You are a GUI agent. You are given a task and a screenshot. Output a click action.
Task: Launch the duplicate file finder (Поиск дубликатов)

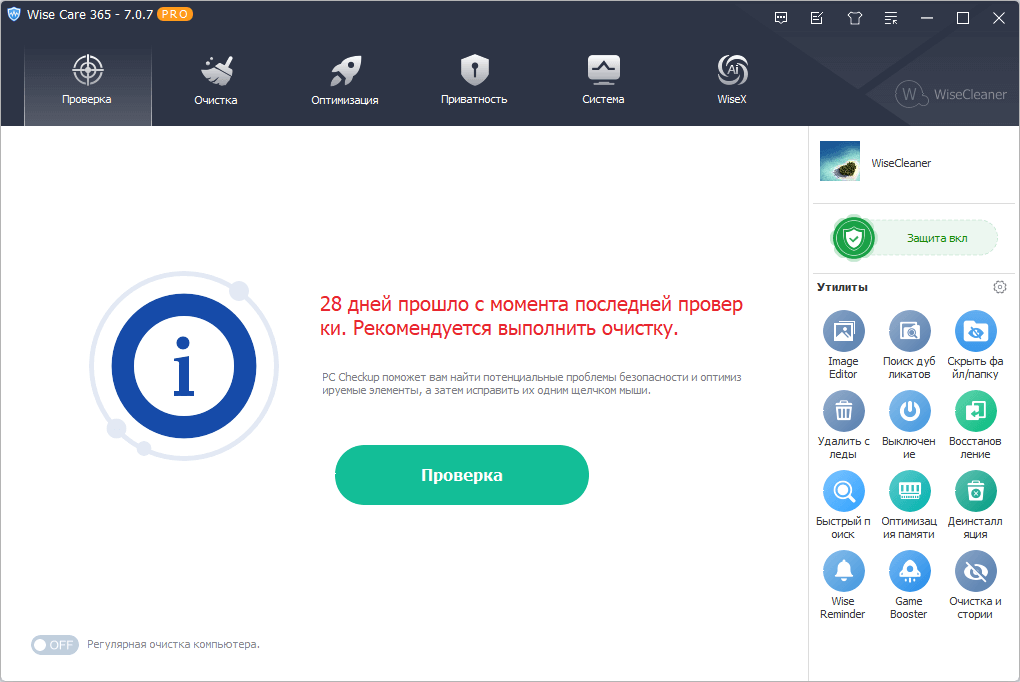909,333
